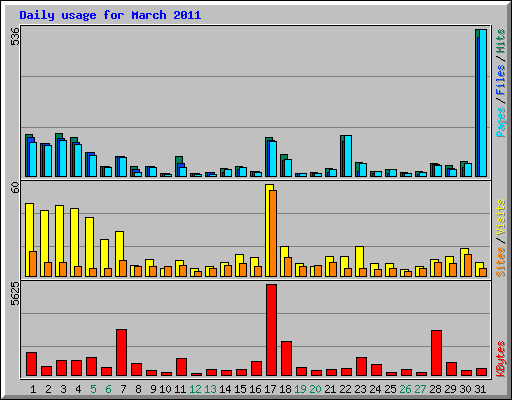The height and width of the screenshot is (400, 512).
Task: Click day 20 on the x-axis
Action: (x=315, y=389)
